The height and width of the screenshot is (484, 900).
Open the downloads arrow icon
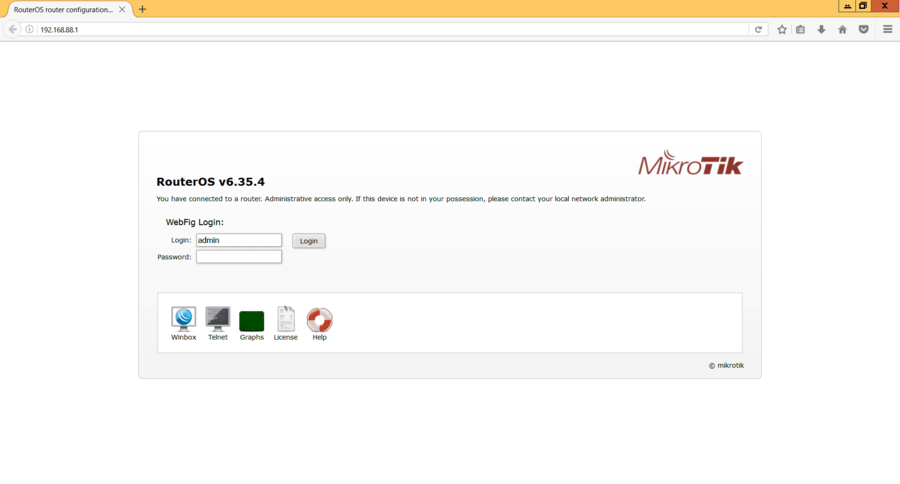[821, 29]
